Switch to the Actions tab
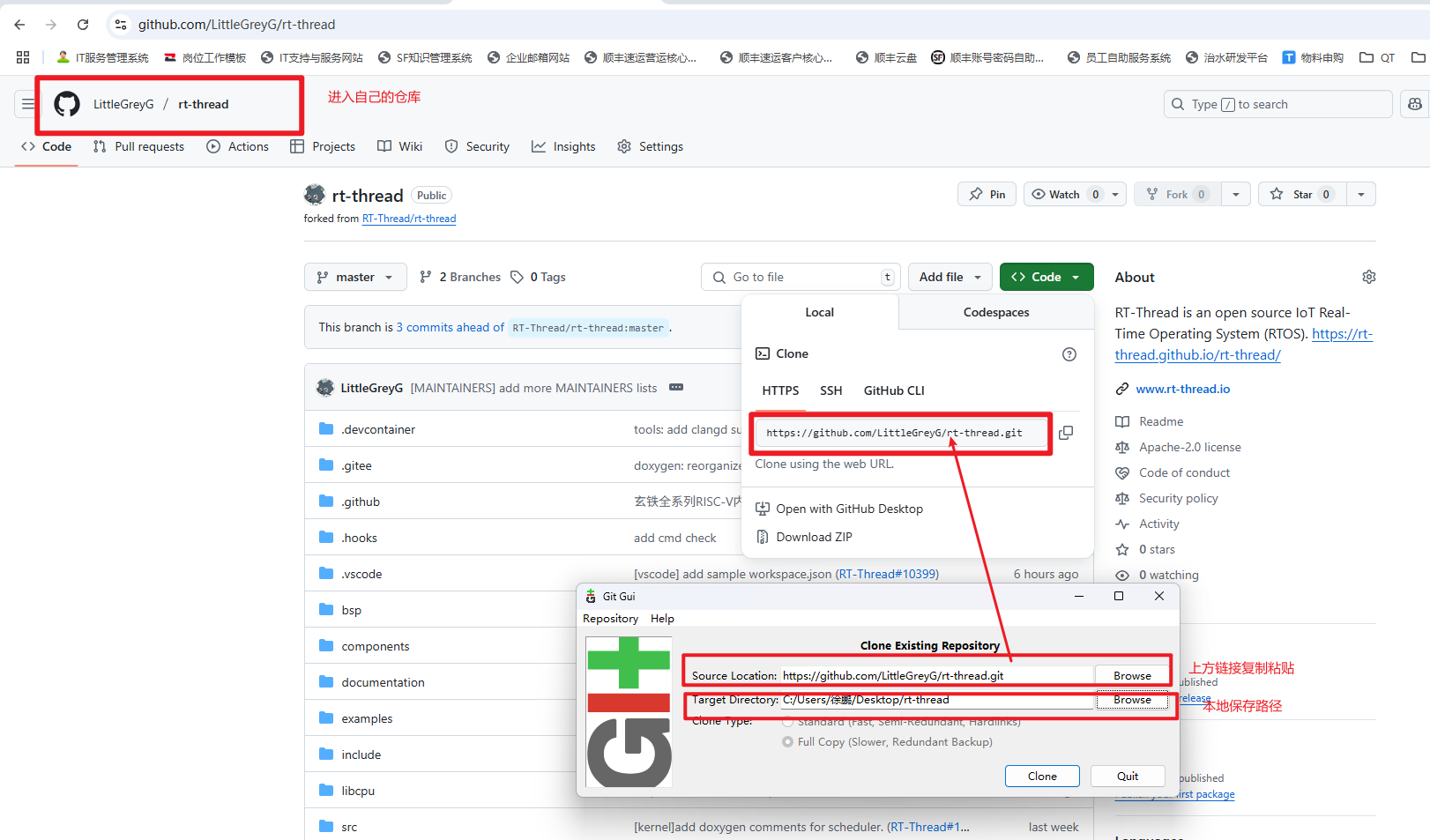Image resolution: width=1430 pixels, height=840 pixels. [x=238, y=146]
